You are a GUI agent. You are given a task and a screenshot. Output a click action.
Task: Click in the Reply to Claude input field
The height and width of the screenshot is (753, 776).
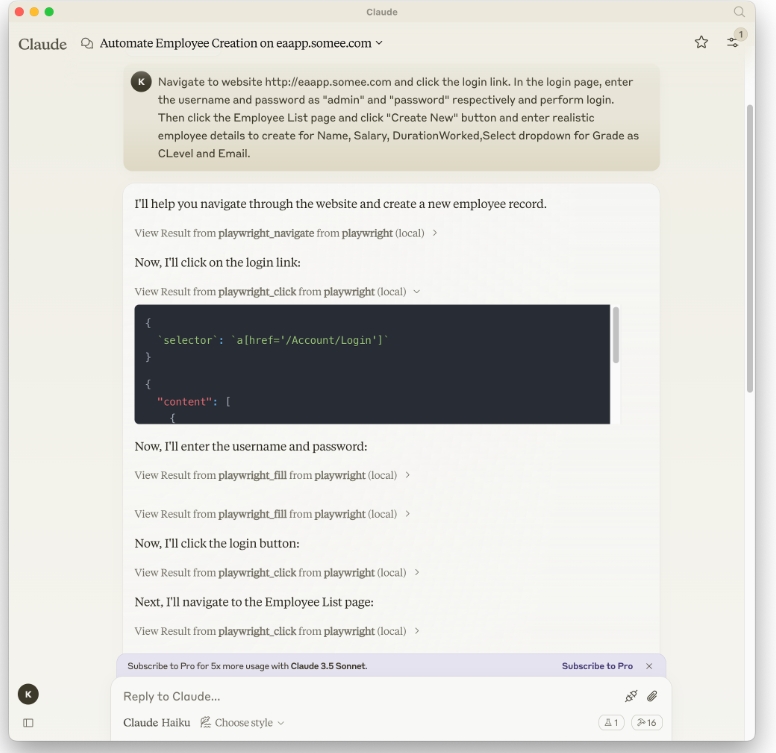coord(360,696)
